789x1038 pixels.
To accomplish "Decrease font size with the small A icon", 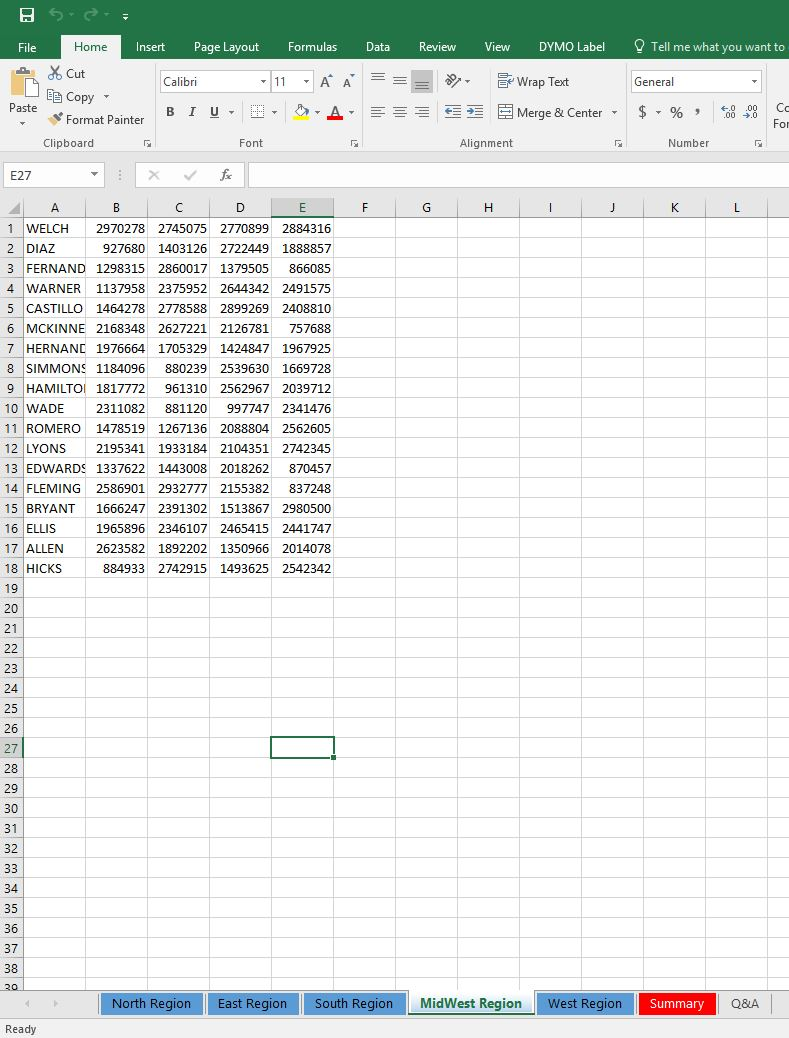I will tap(348, 81).
